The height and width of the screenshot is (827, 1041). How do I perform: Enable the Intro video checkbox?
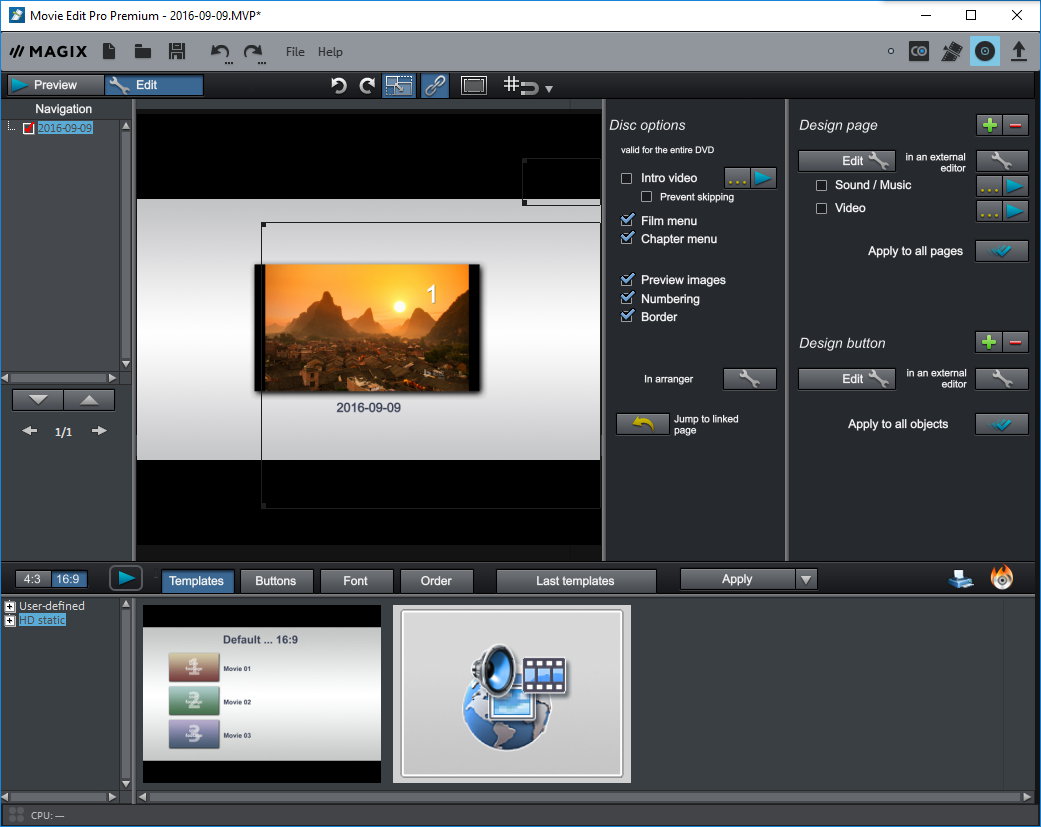tap(627, 178)
